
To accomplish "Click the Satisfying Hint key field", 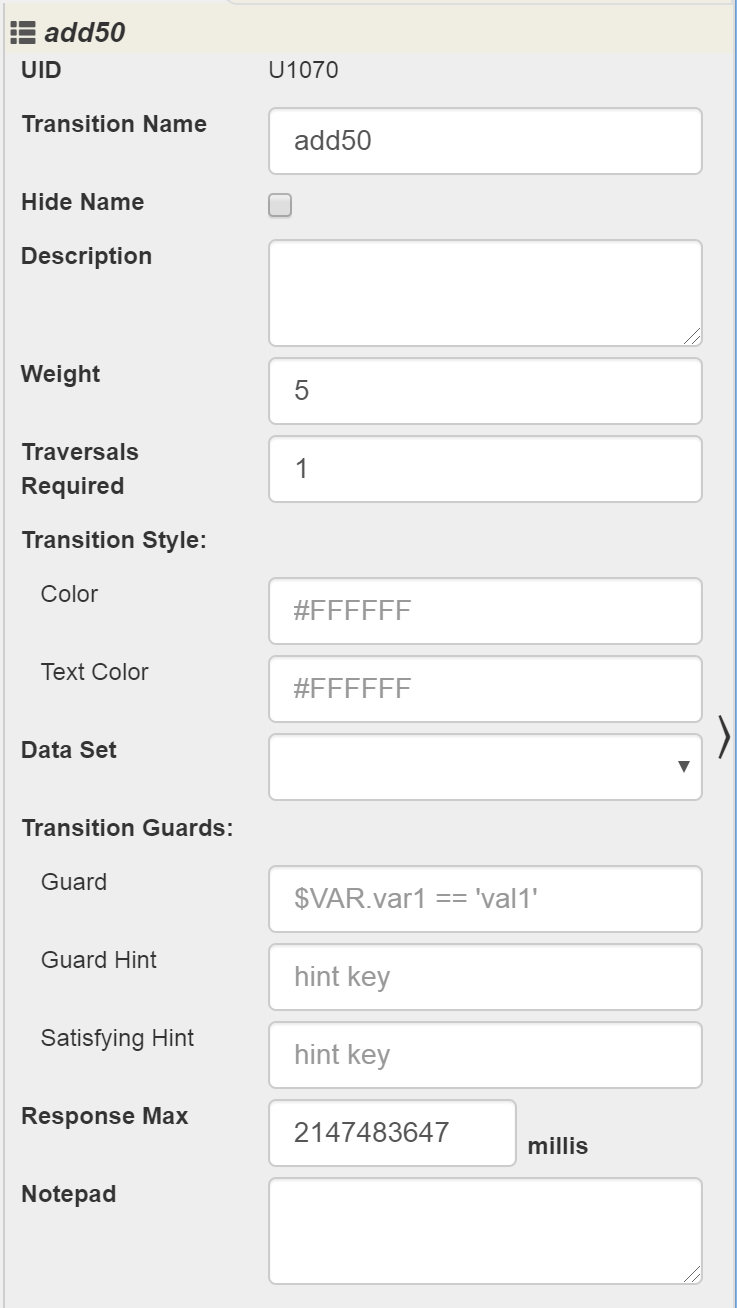I will click(485, 1055).
